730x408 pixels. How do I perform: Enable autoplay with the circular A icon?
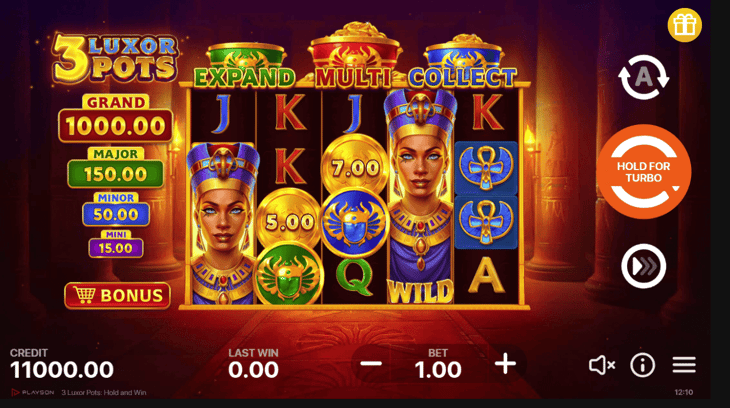tap(643, 77)
